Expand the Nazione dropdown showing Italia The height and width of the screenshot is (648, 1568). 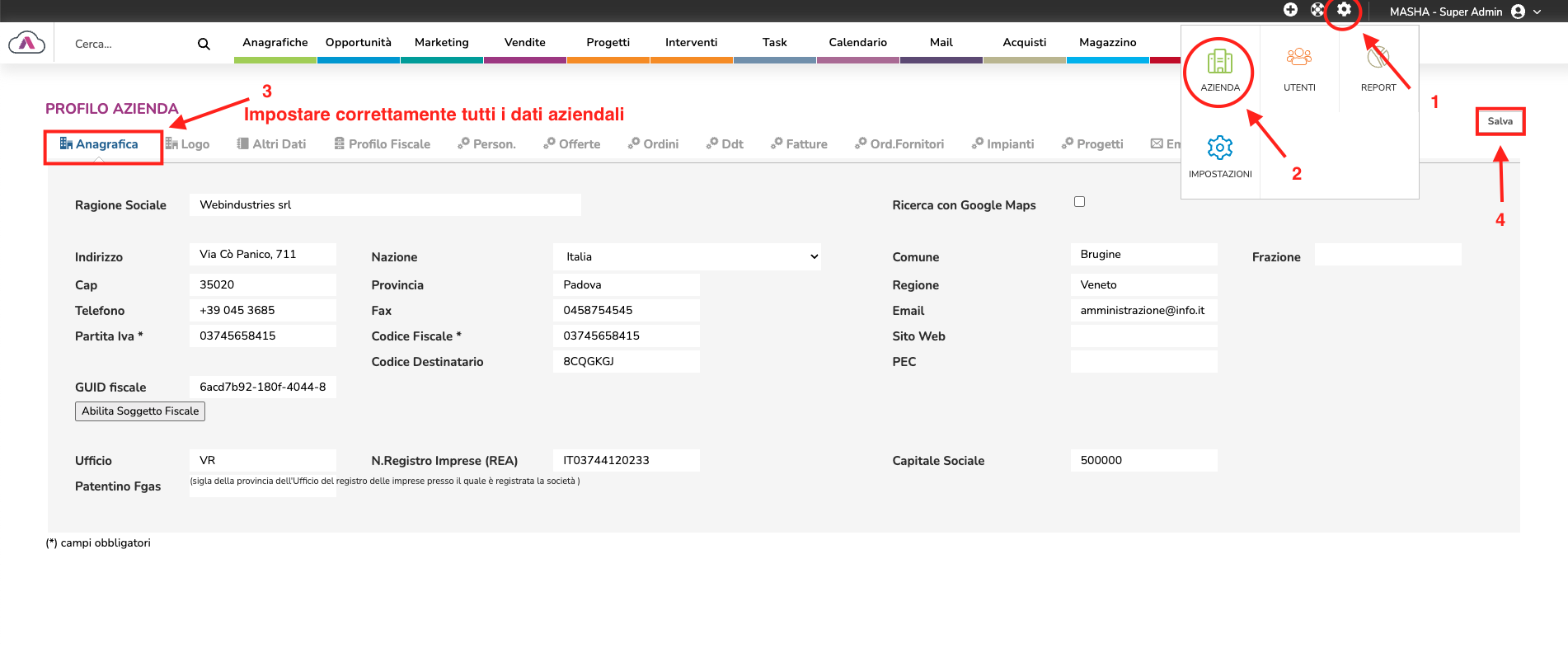687,257
